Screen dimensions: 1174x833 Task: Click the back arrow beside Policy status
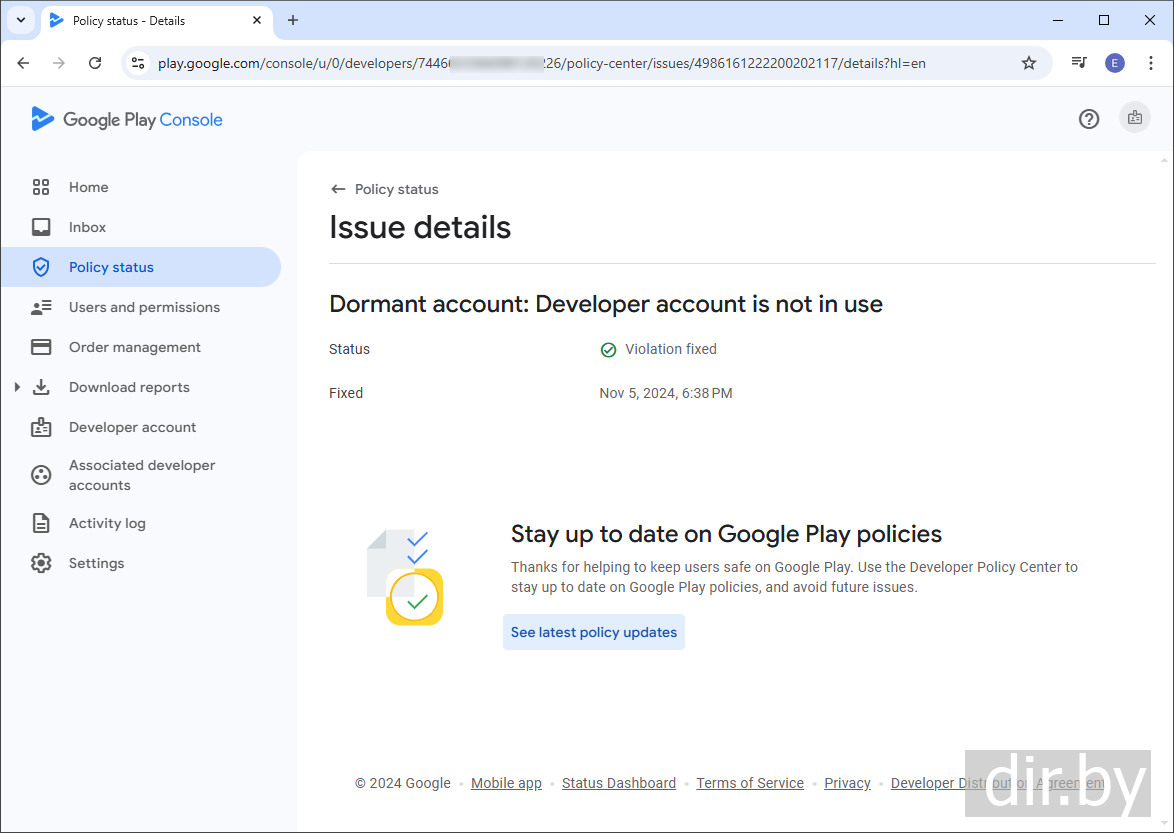338,189
